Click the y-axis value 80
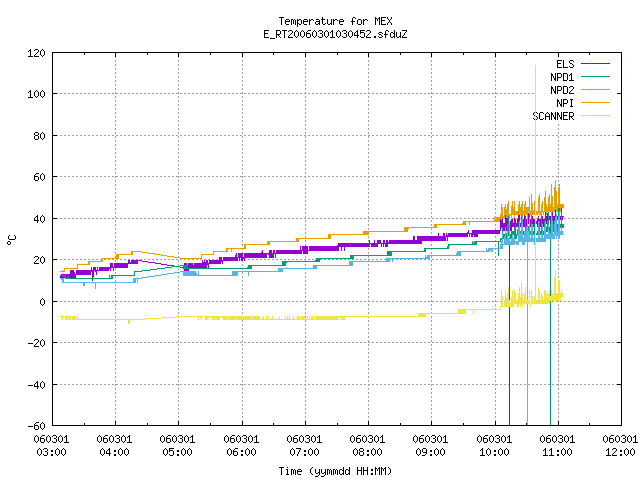 (40, 136)
